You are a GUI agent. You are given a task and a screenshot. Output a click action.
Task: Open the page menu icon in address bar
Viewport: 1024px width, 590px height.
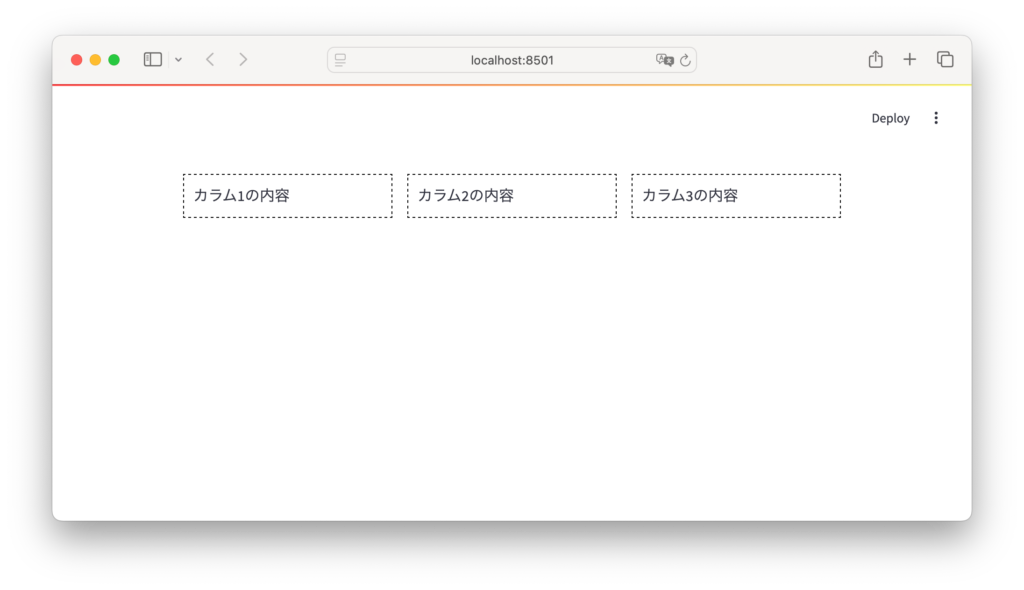click(x=340, y=60)
